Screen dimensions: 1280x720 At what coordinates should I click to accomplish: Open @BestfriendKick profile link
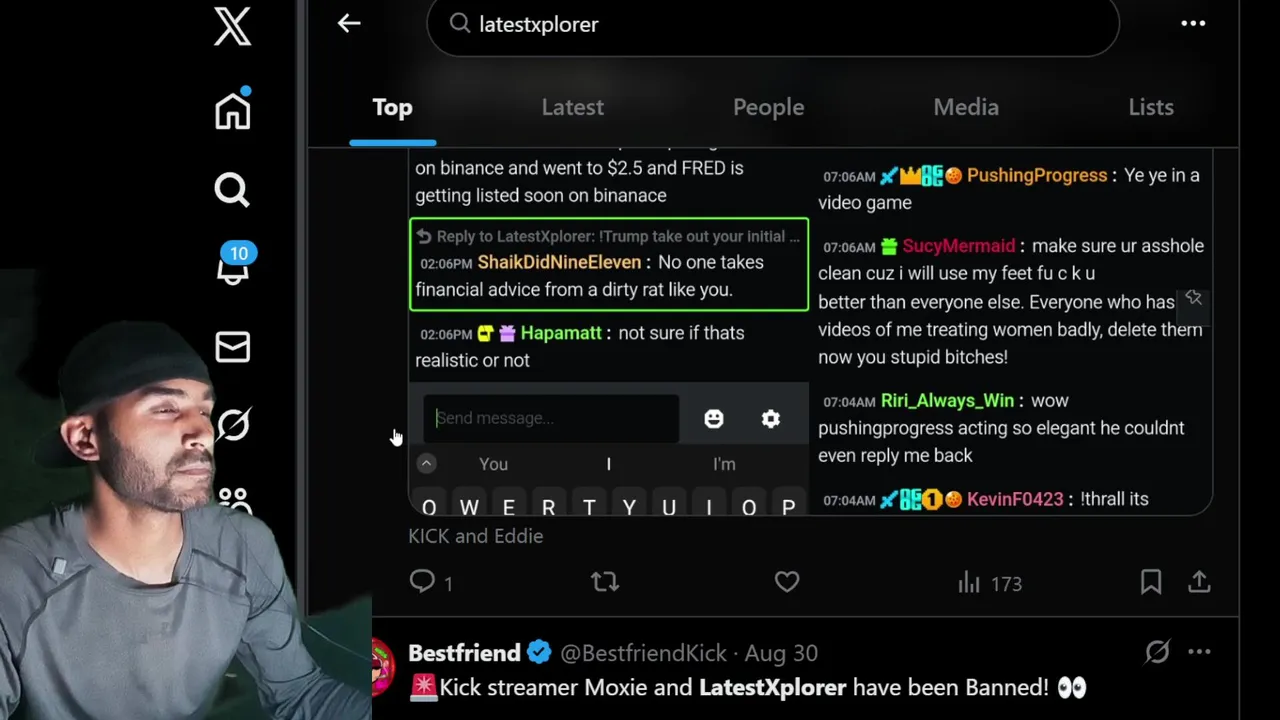tap(643, 653)
